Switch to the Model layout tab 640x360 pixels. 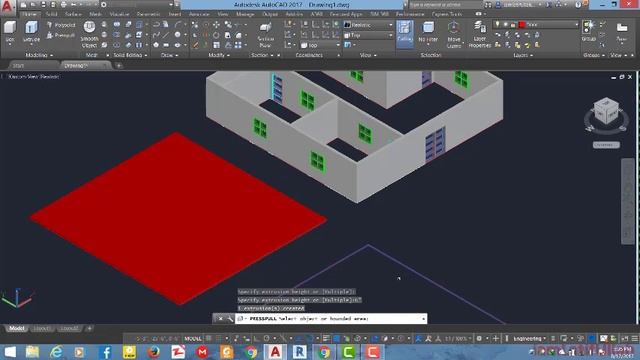pyautogui.click(x=16, y=328)
